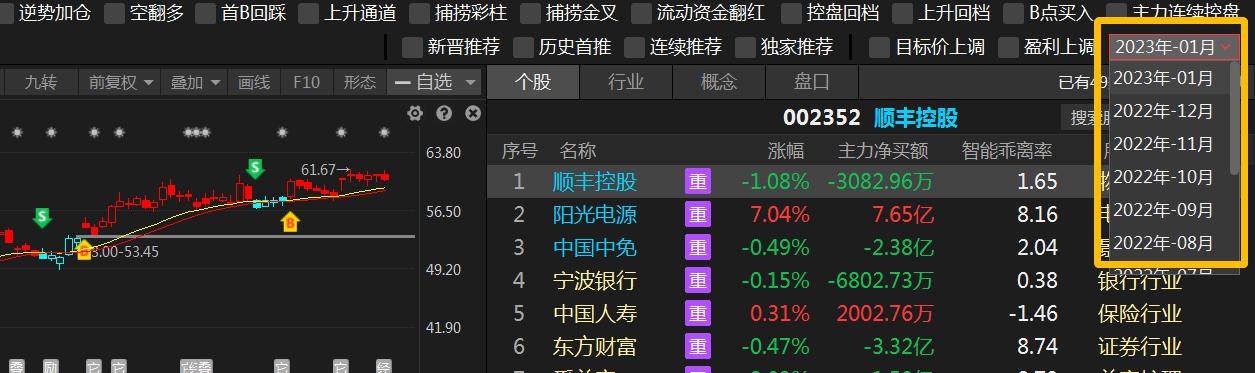Toggle the 目标价上调 checkbox
The height and width of the screenshot is (373, 1255).
pyautogui.click(x=879, y=47)
